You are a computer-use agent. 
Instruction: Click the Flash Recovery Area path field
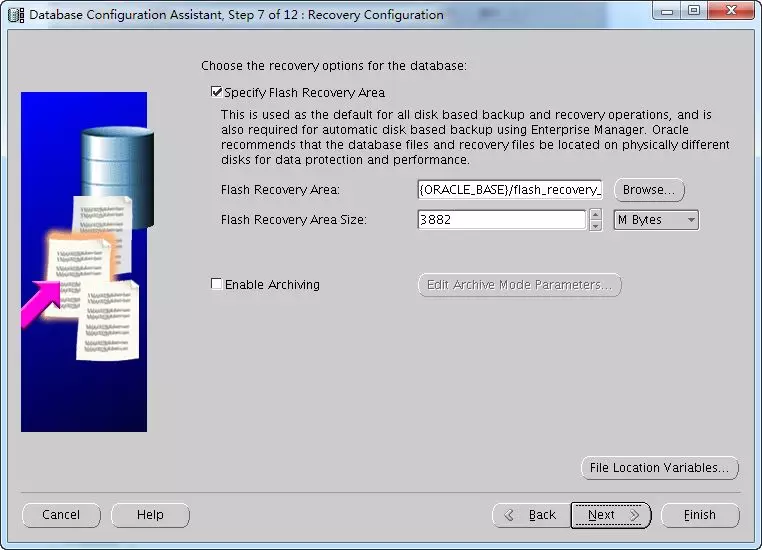click(x=510, y=189)
